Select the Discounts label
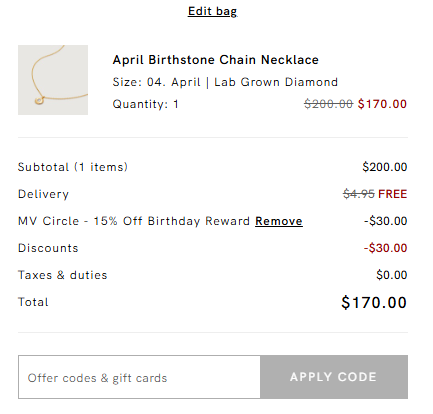433x414 pixels. point(48,248)
